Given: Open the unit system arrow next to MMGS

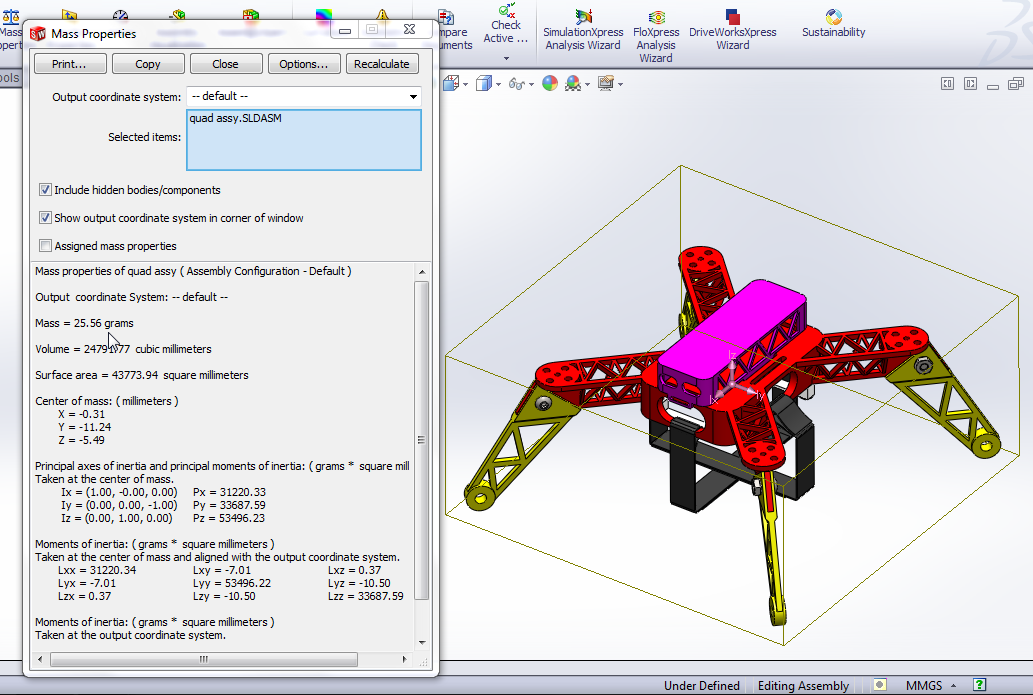Looking at the screenshot, I should [x=953, y=686].
